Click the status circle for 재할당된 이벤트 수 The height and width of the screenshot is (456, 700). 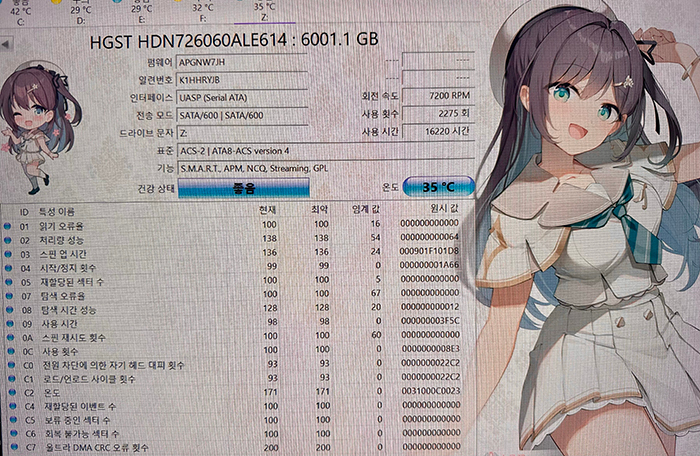pos(13,406)
